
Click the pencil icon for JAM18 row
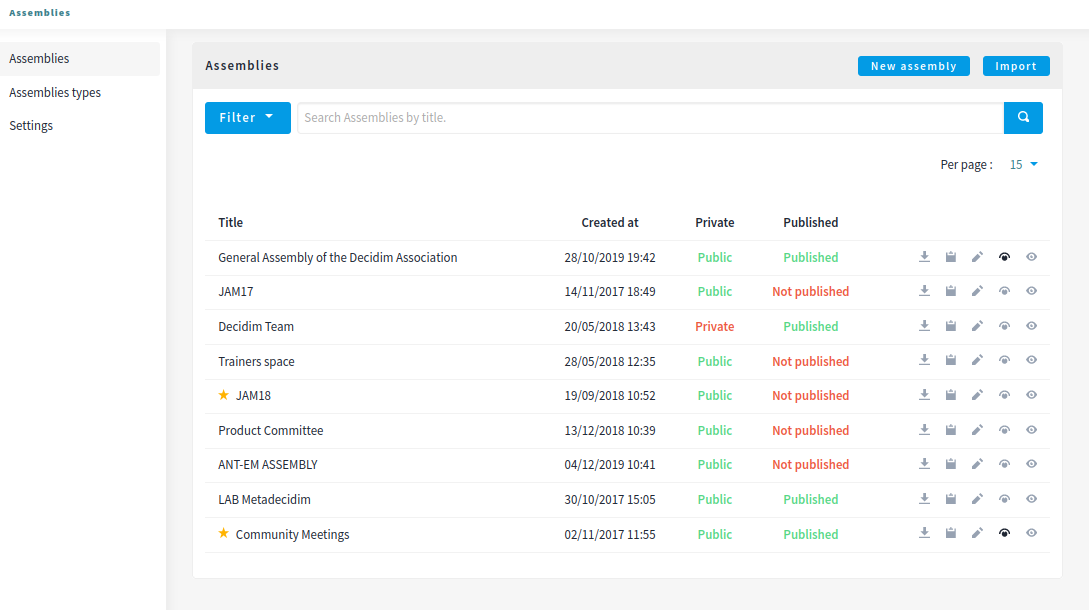click(x=978, y=395)
